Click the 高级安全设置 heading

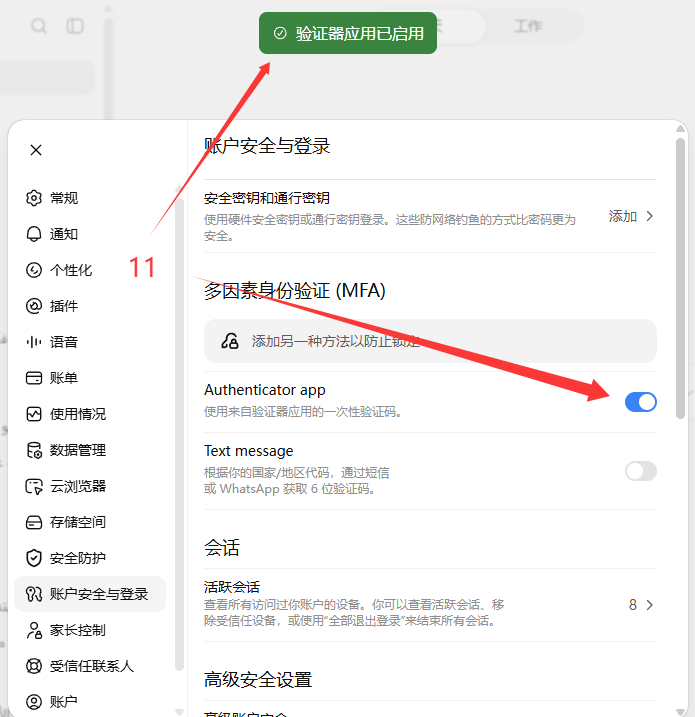tap(258, 680)
